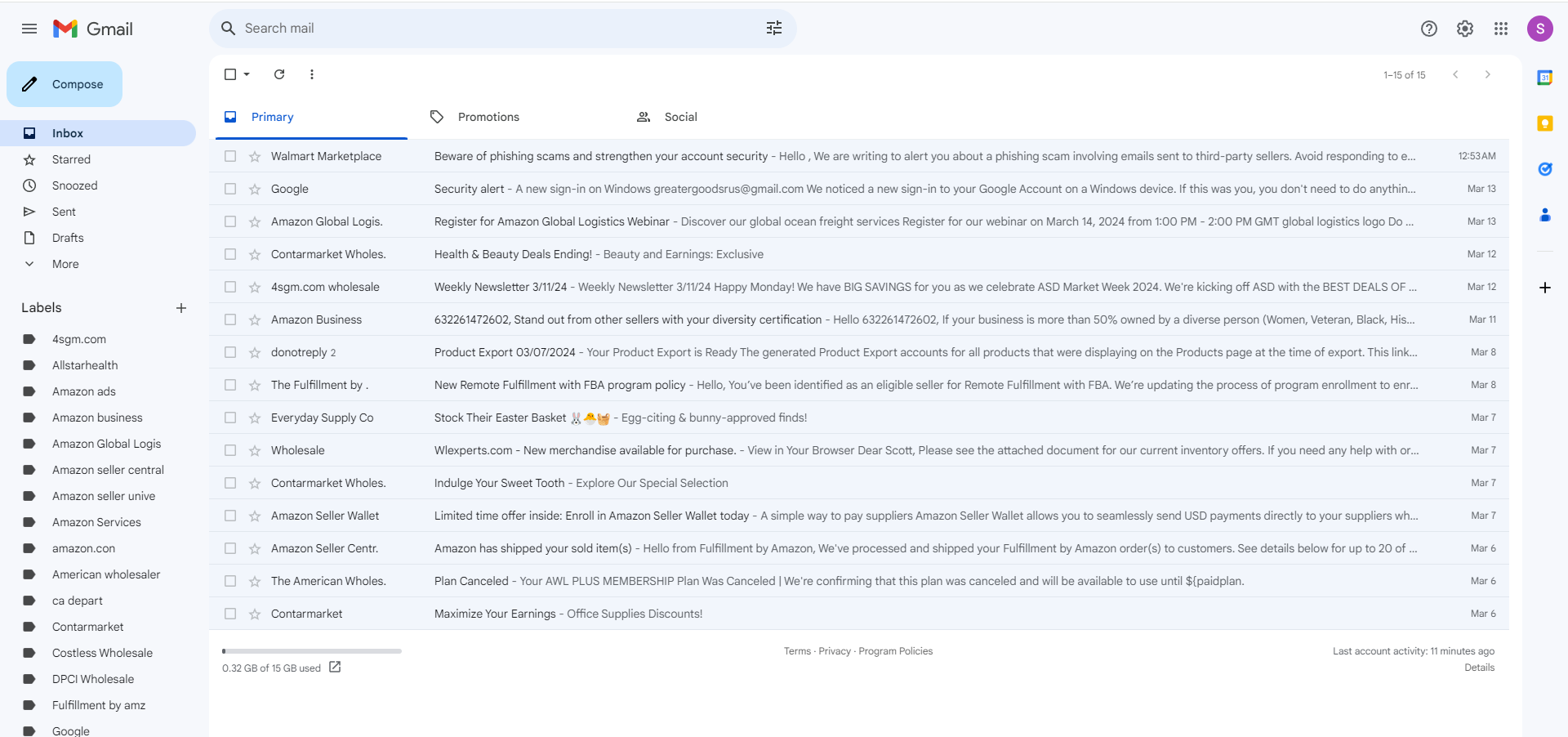Star the Amazon Business email
This screenshot has width=1568, height=737.
[255, 319]
